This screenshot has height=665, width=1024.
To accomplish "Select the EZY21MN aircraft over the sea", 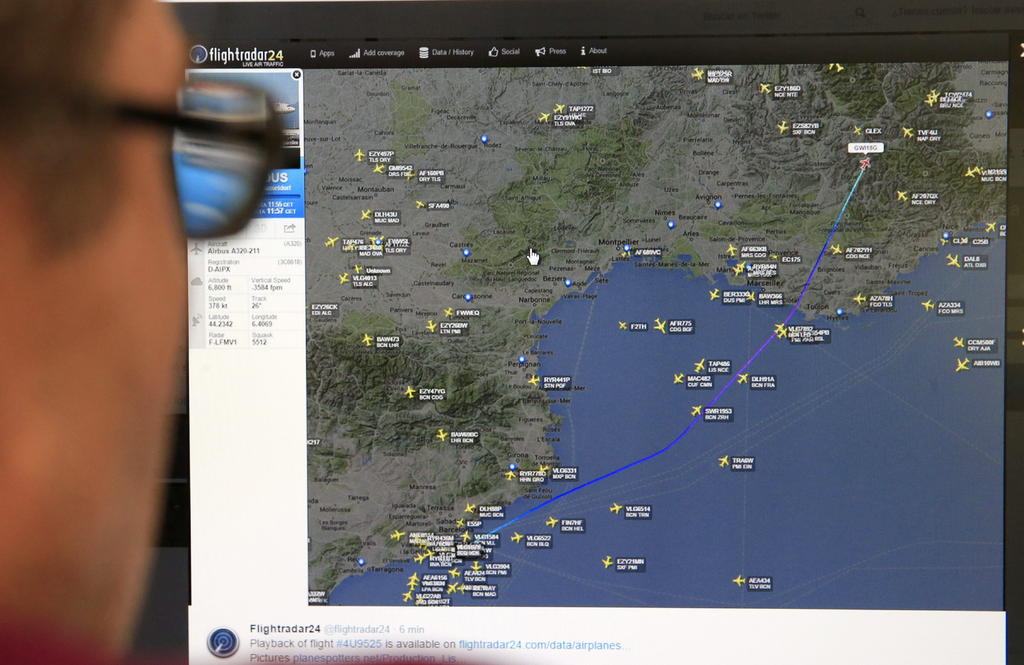I will pyautogui.click(x=606, y=562).
